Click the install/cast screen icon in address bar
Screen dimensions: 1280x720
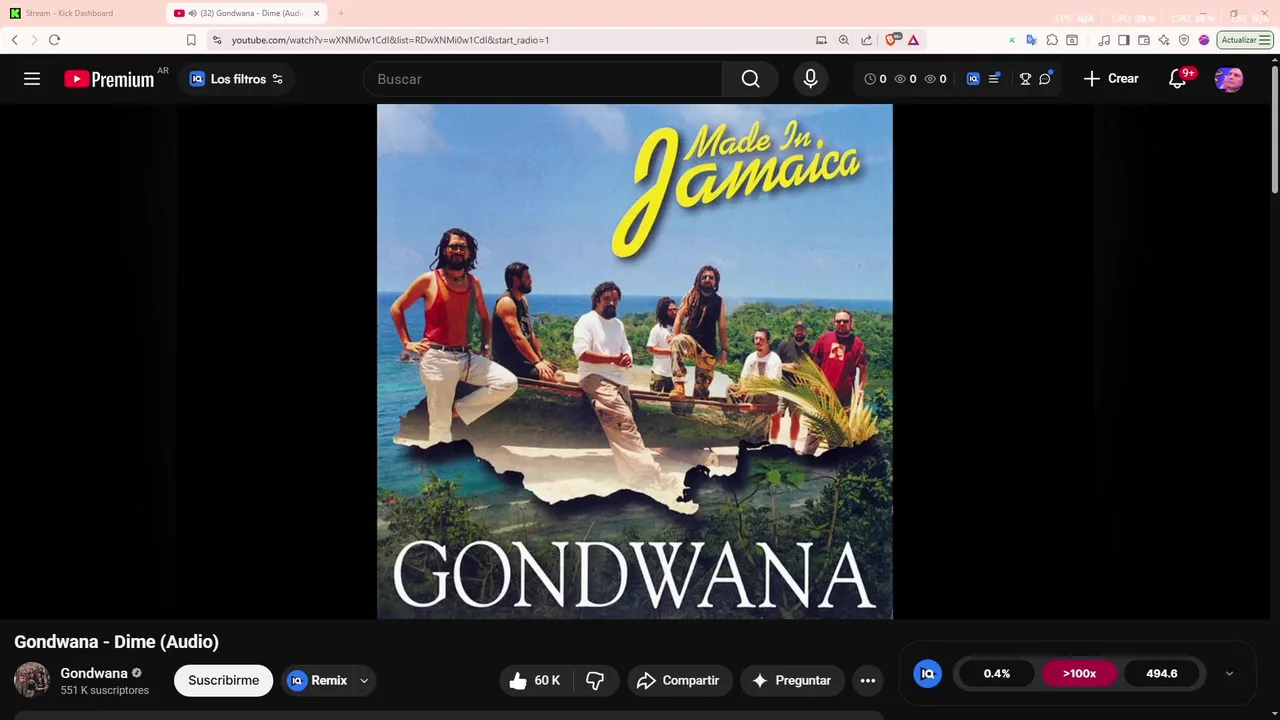(x=821, y=40)
